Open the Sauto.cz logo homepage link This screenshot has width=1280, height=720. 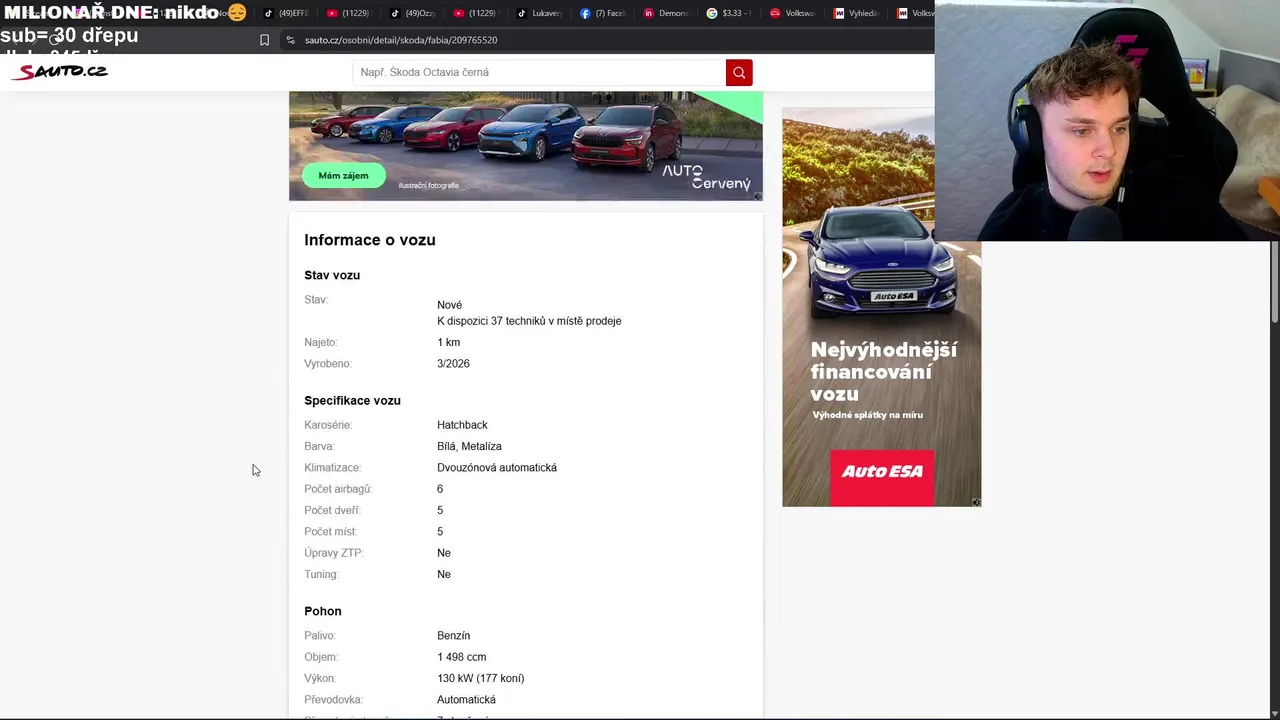(x=60, y=72)
